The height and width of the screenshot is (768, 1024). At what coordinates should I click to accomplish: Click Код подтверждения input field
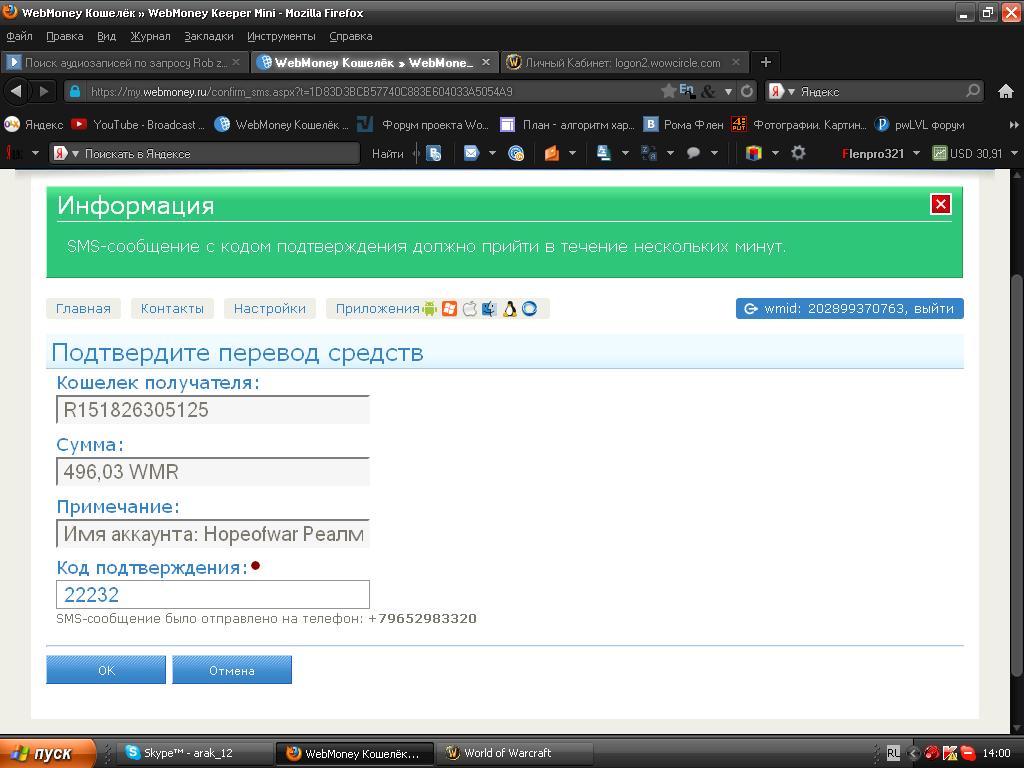213,594
